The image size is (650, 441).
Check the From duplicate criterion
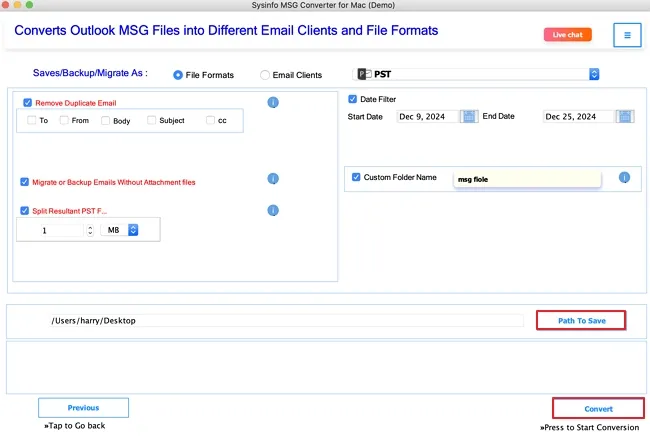(64, 120)
